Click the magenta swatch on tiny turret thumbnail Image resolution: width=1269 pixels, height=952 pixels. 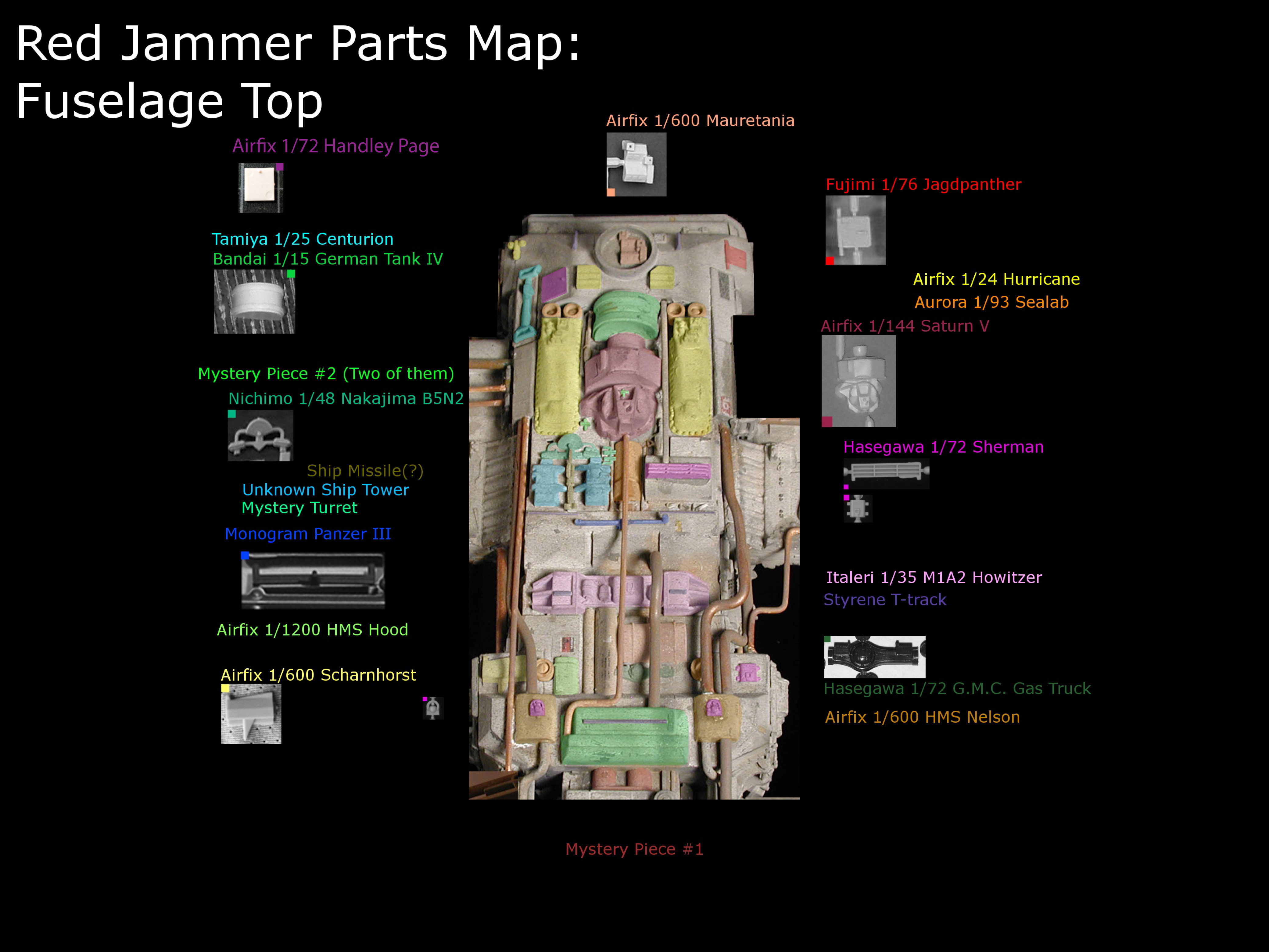coord(425,699)
